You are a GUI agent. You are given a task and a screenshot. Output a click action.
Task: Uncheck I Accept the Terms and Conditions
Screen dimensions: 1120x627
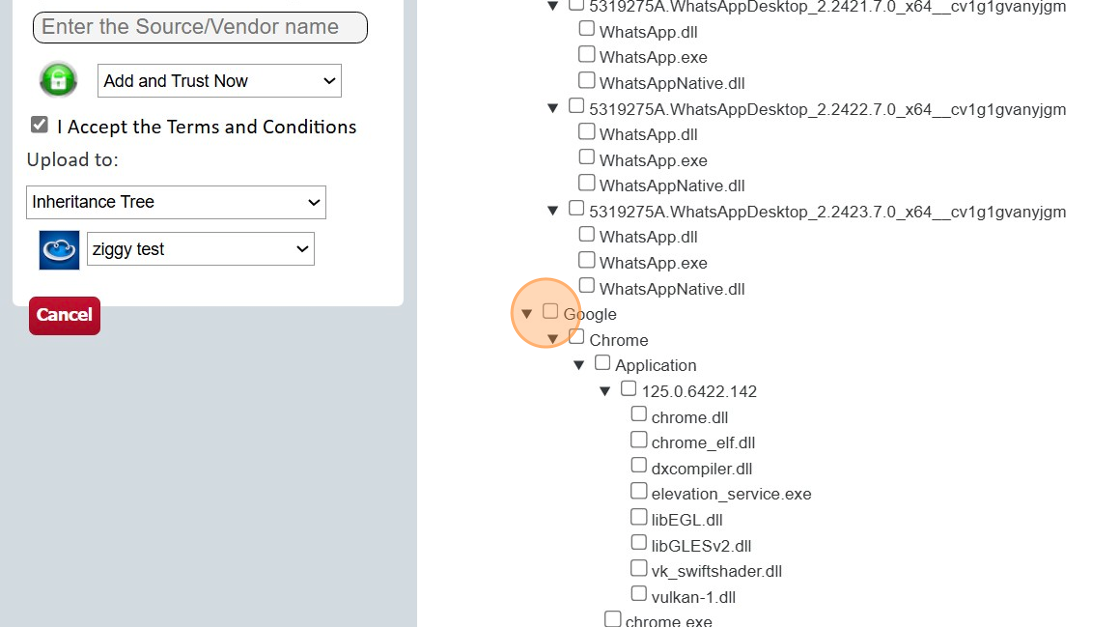pos(38,124)
